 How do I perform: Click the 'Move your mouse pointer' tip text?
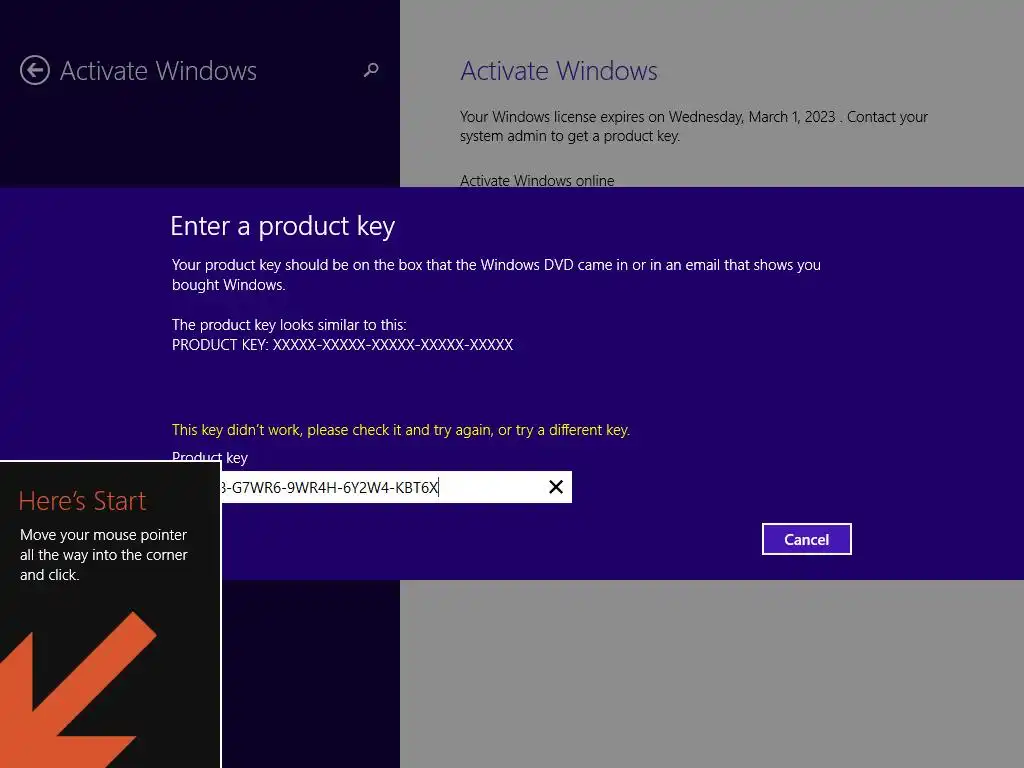click(104, 554)
